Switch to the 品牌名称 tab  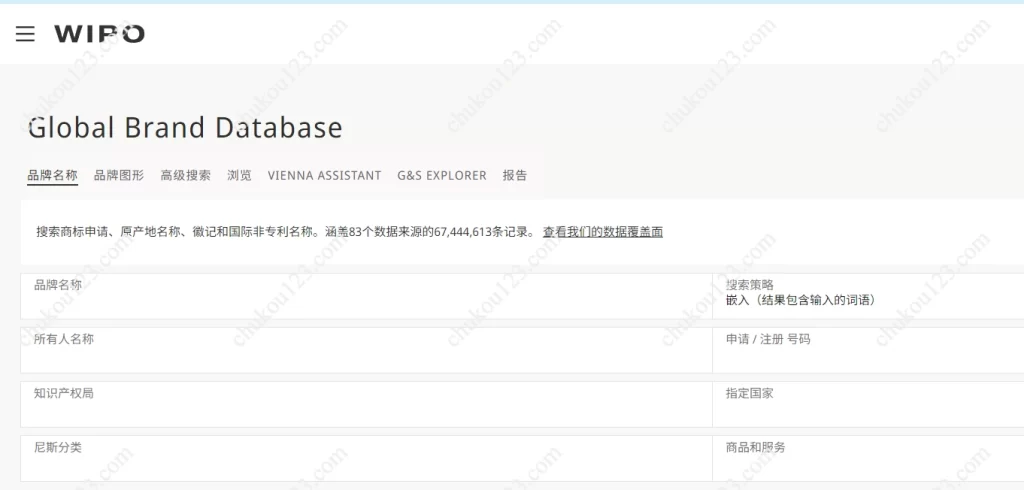point(52,175)
